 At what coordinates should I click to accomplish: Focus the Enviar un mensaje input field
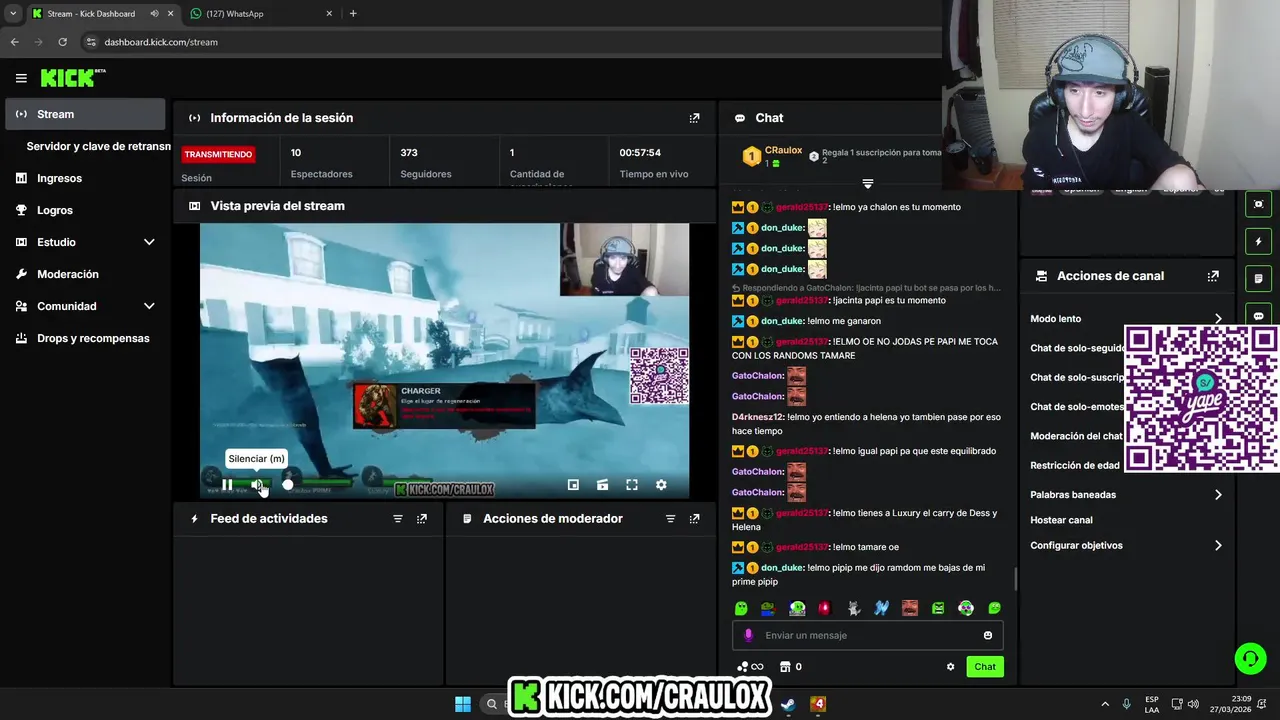pos(868,635)
